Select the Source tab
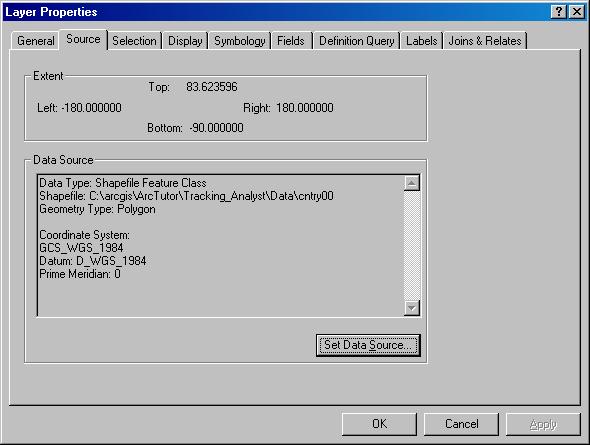590x445 pixels. click(x=83, y=39)
